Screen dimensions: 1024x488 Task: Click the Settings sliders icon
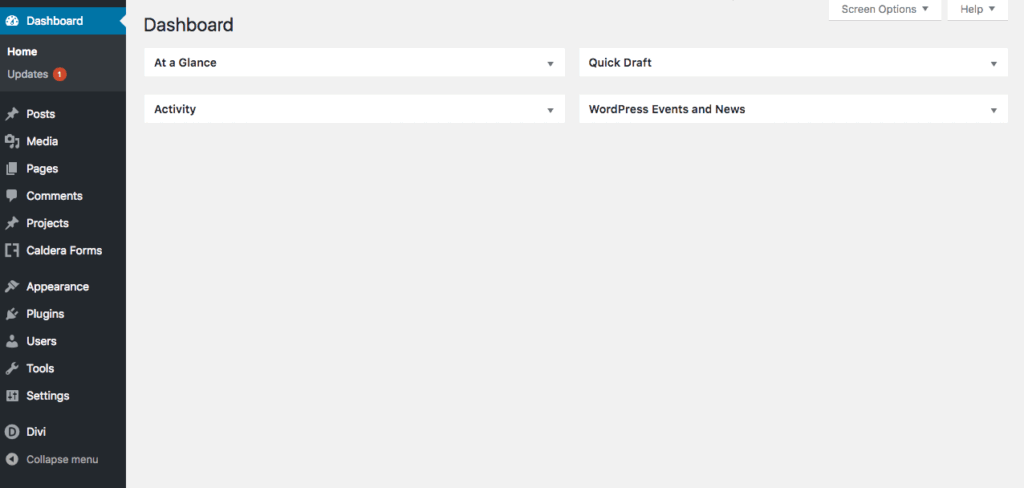pos(12,396)
